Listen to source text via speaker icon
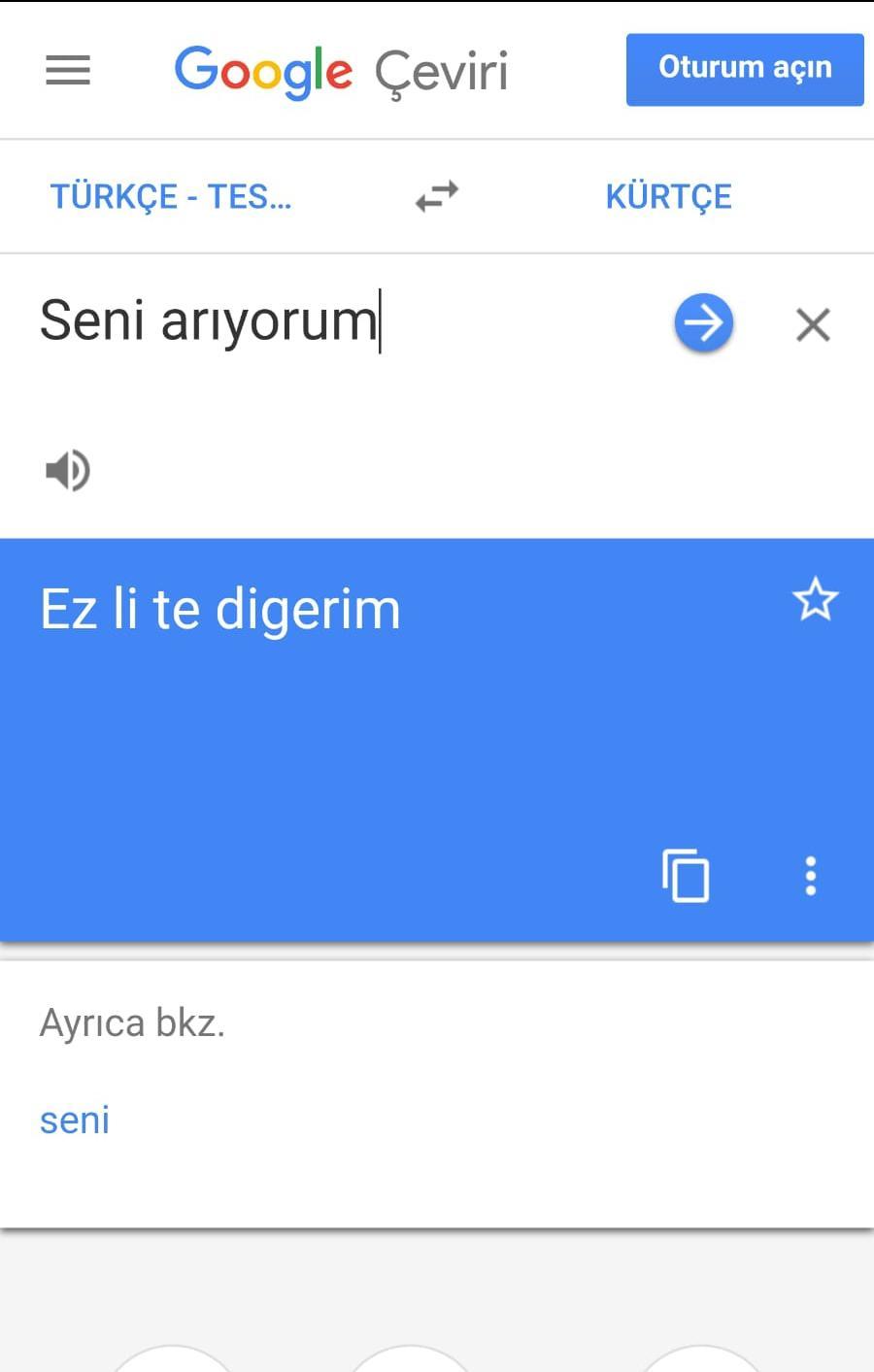Image resolution: width=874 pixels, height=1372 pixels. point(68,470)
